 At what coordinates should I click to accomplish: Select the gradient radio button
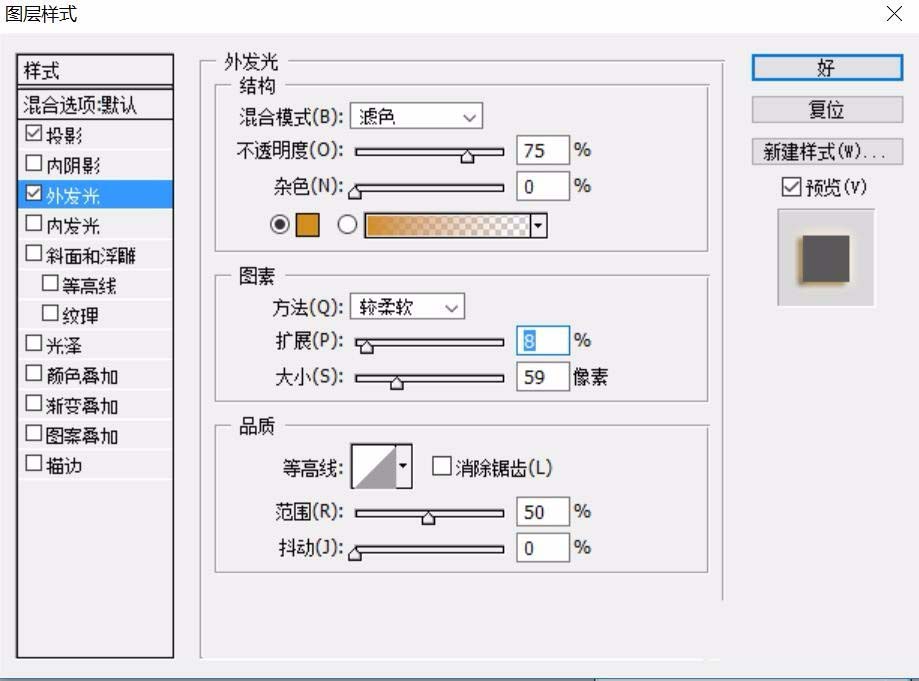pyautogui.click(x=346, y=225)
